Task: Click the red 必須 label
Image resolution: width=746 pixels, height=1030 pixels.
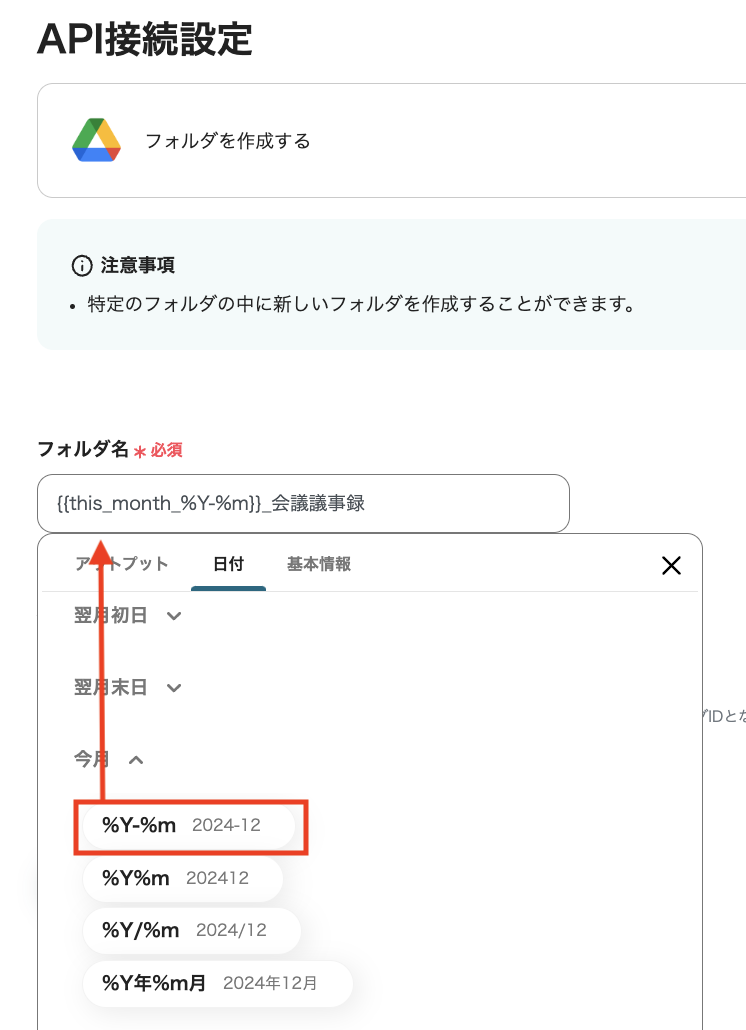Action: pyautogui.click(x=167, y=450)
